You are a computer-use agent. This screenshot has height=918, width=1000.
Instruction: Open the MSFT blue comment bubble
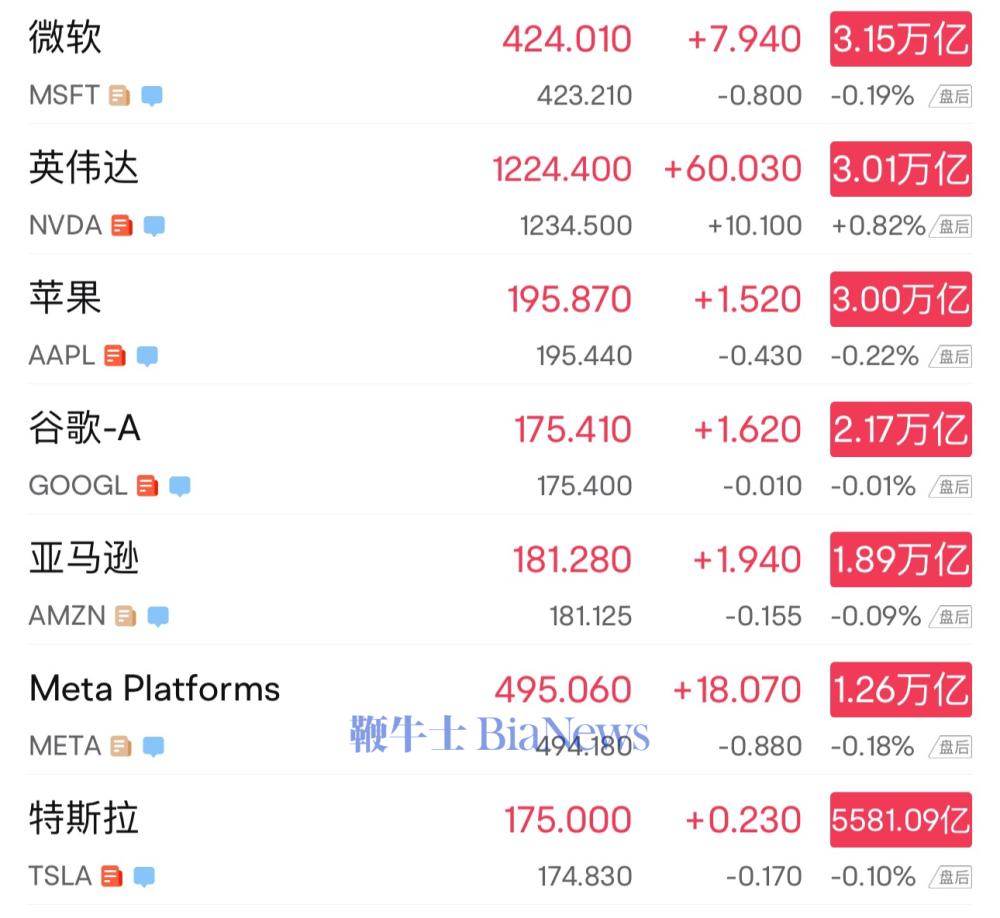click(x=152, y=96)
